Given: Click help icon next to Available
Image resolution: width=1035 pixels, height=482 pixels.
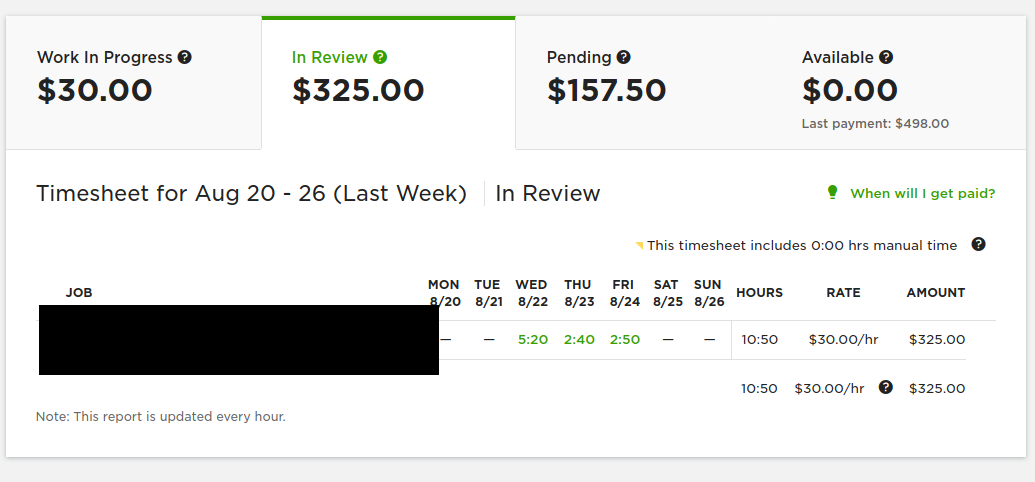Looking at the screenshot, I should 886,57.
